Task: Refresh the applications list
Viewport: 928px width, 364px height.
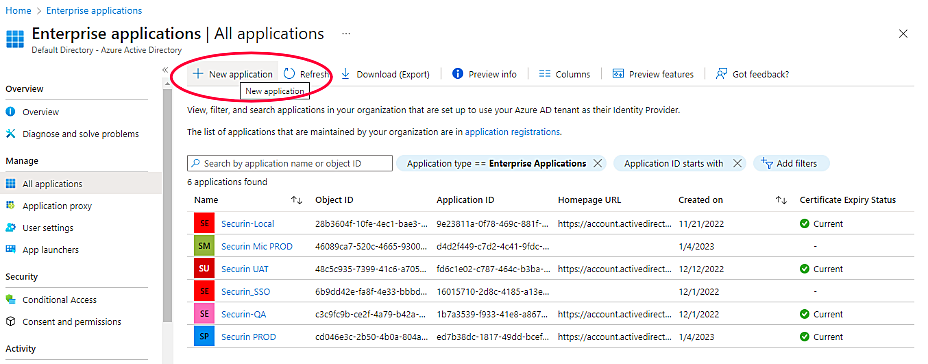Action: (x=307, y=74)
